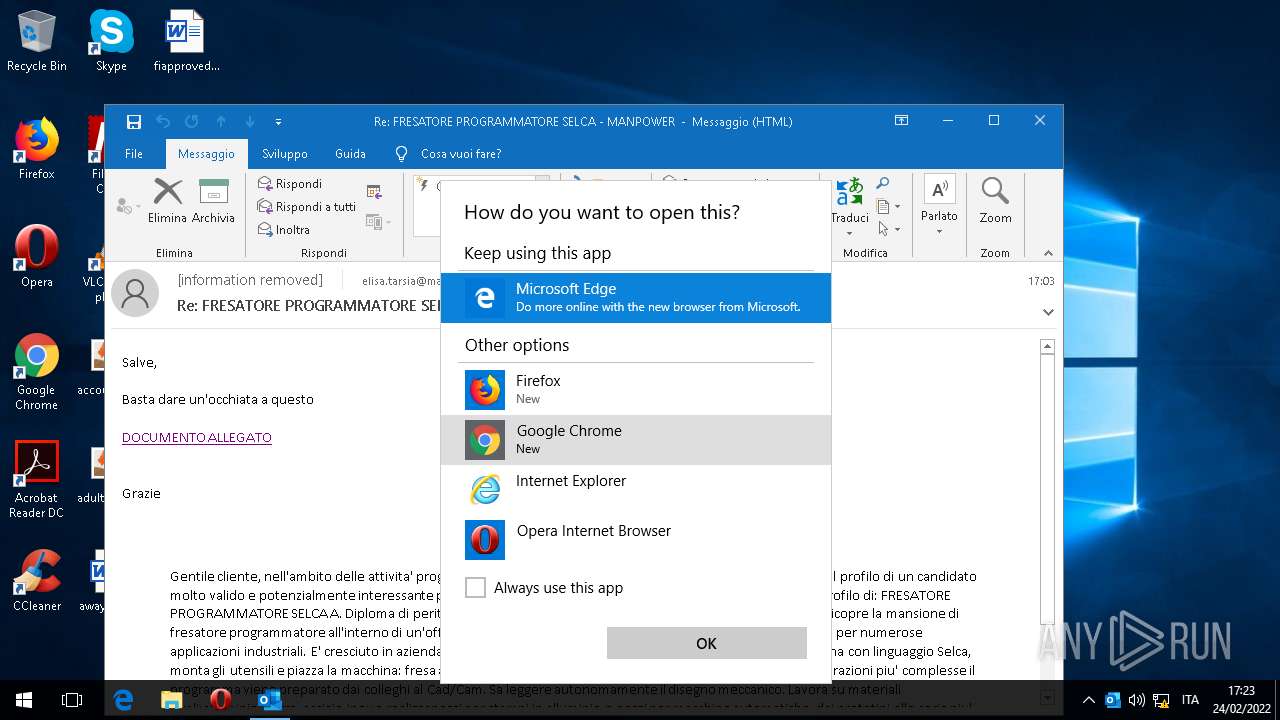This screenshot has width=1280, height=720.
Task: Click File Explorer icon in the taskbar
Action: 172,700
